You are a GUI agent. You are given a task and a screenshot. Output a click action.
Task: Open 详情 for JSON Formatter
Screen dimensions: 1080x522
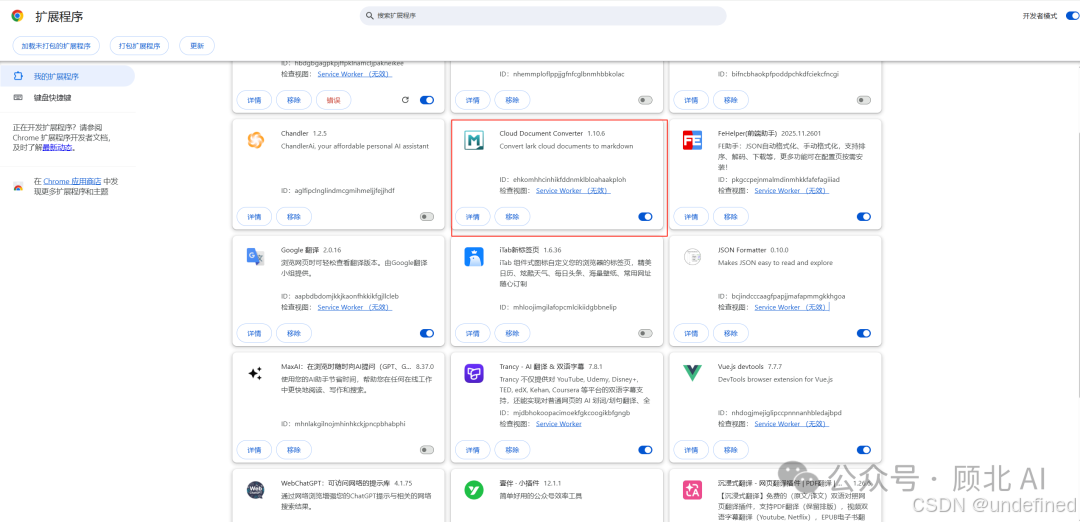tap(691, 333)
